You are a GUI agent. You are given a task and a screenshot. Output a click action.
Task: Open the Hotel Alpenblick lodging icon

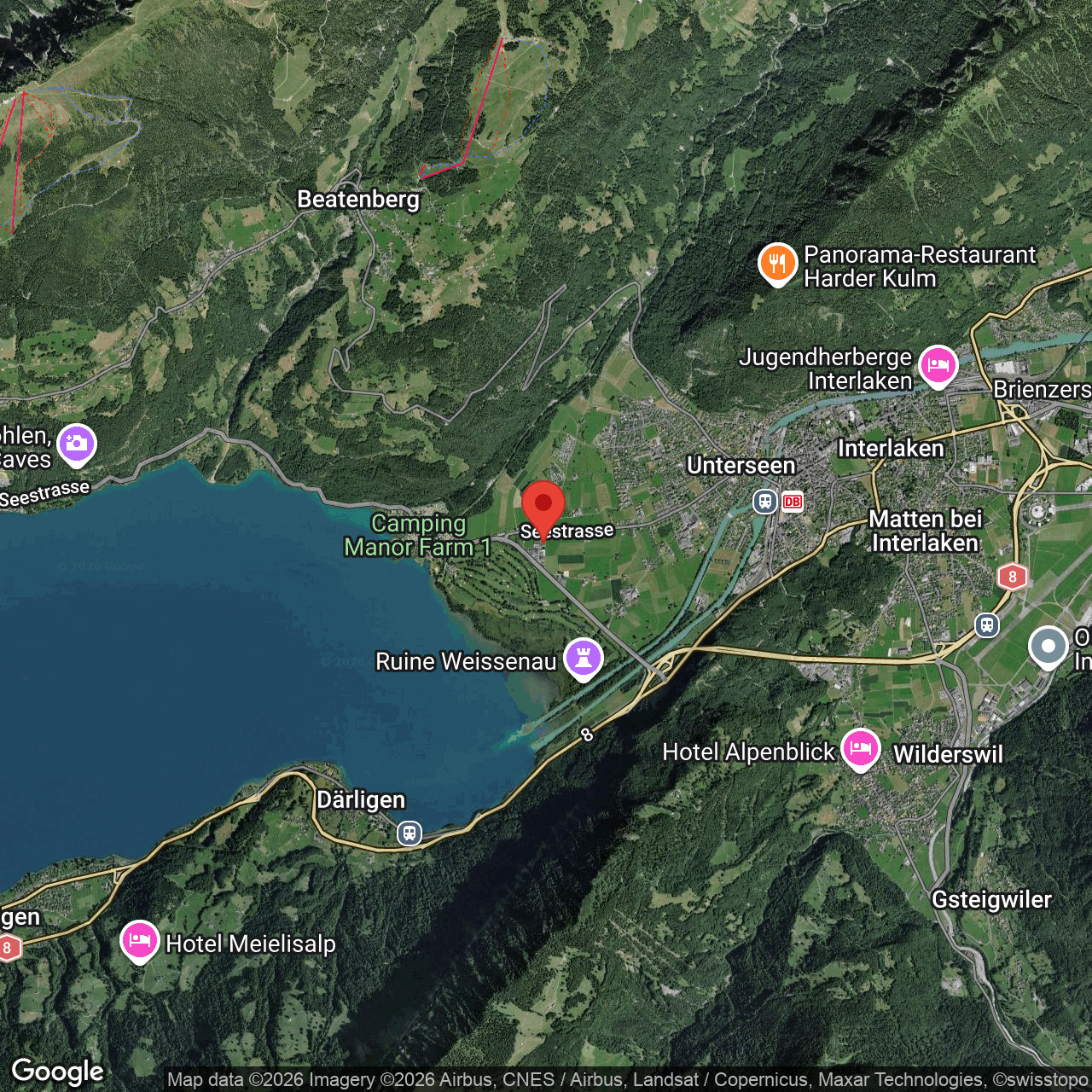pyautogui.click(x=861, y=750)
